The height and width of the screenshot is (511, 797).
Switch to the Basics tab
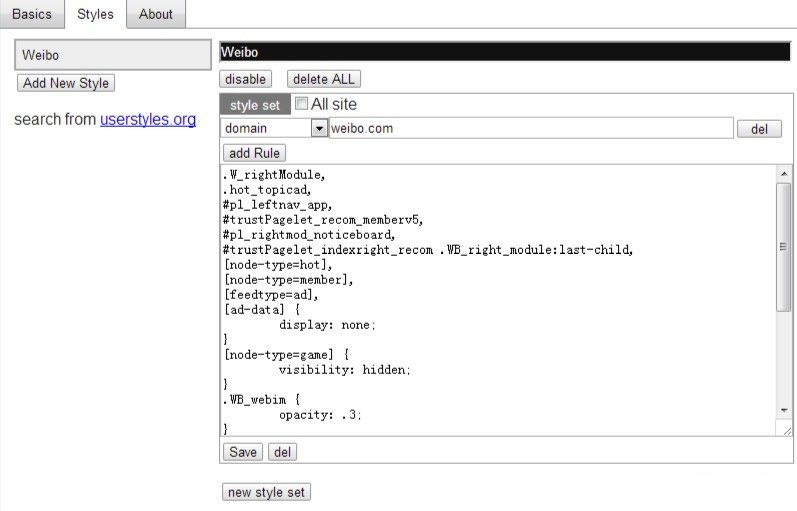(x=31, y=14)
